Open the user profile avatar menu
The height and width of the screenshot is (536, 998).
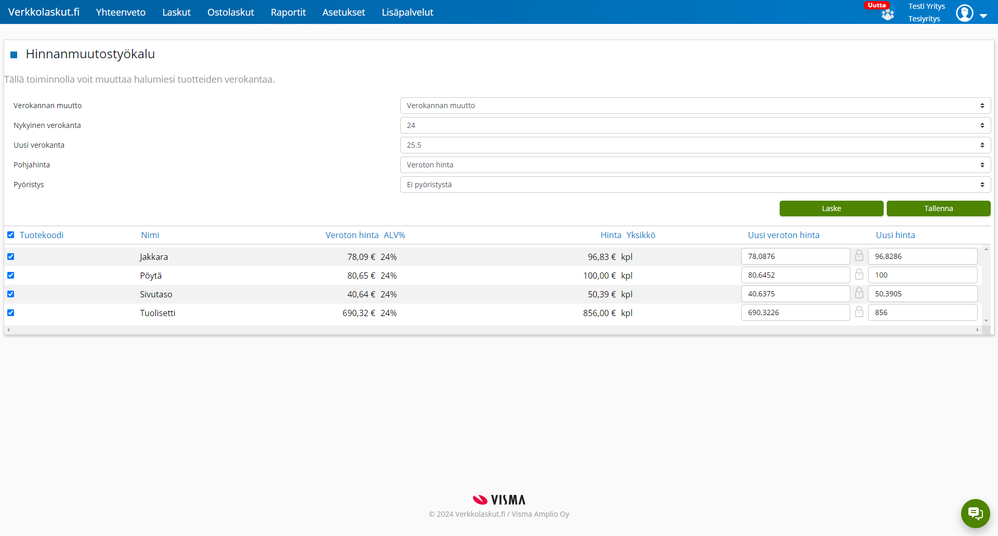coord(964,13)
